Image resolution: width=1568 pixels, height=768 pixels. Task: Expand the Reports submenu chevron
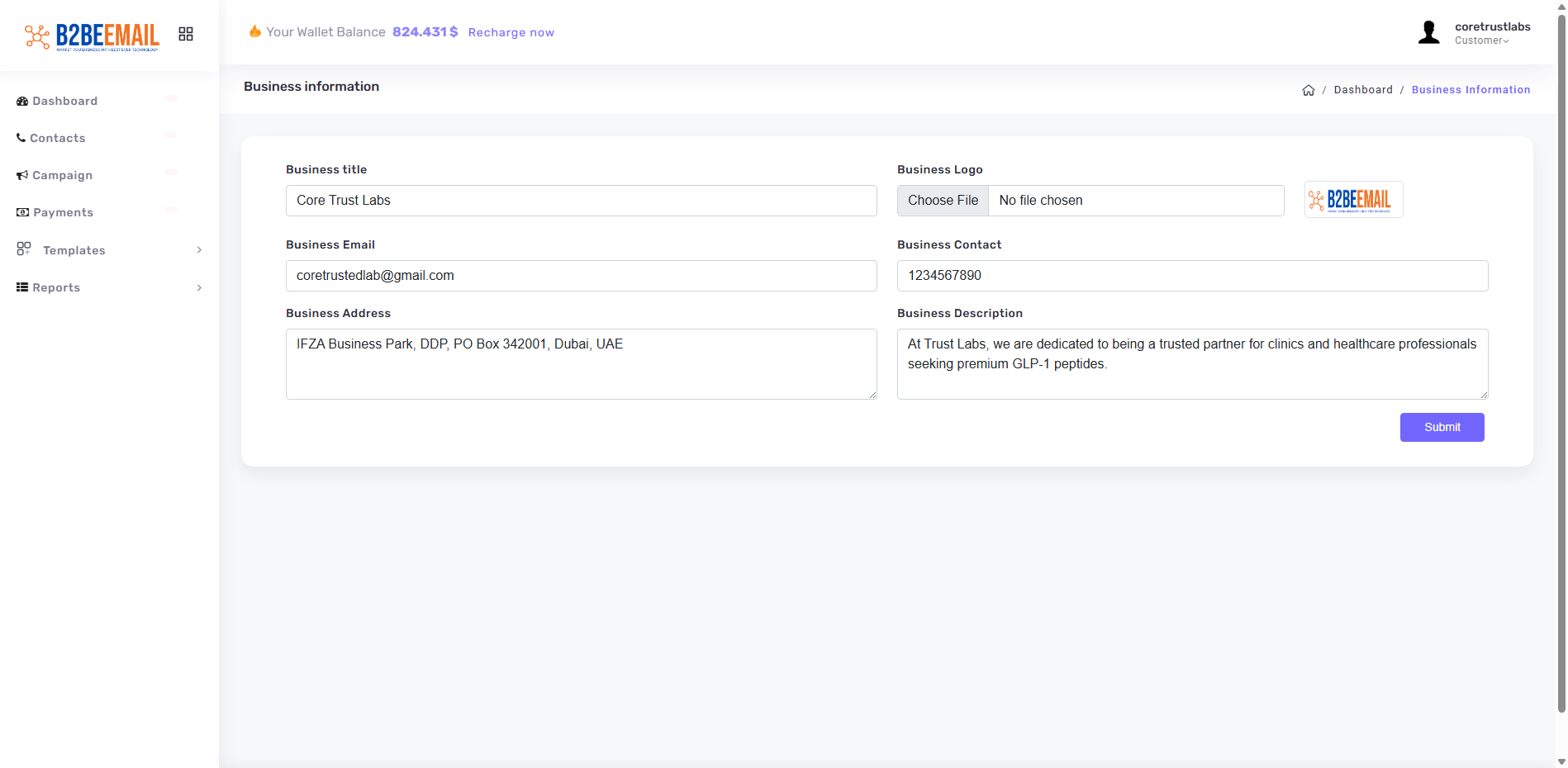(199, 287)
